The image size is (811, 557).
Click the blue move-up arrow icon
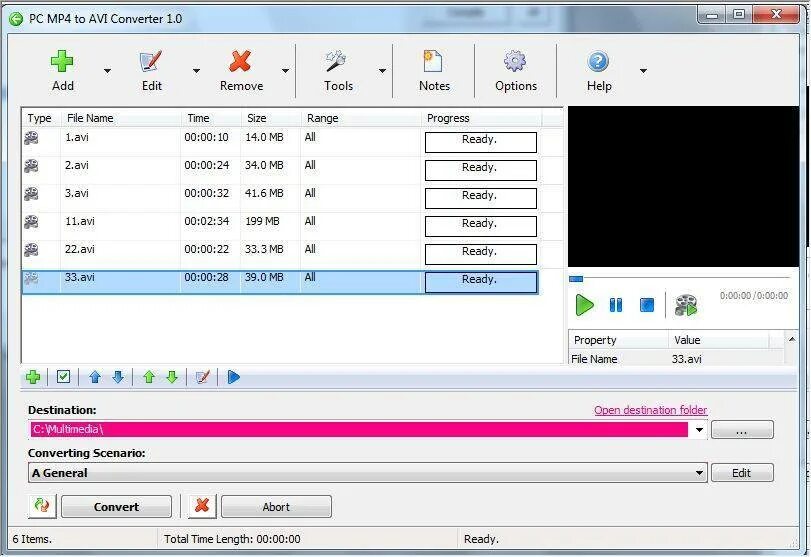pos(95,377)
